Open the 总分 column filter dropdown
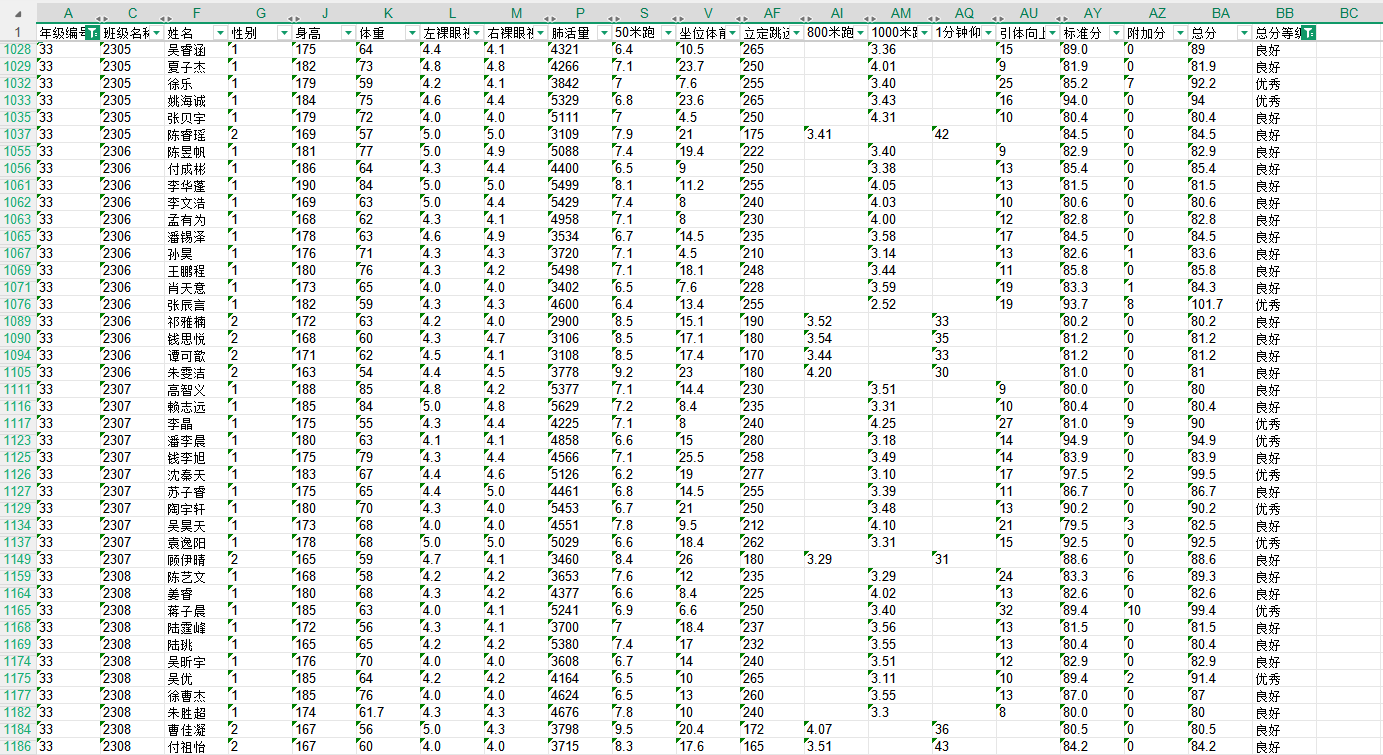The height and width of the screenshot is (755, 1383). (1243, 33)
